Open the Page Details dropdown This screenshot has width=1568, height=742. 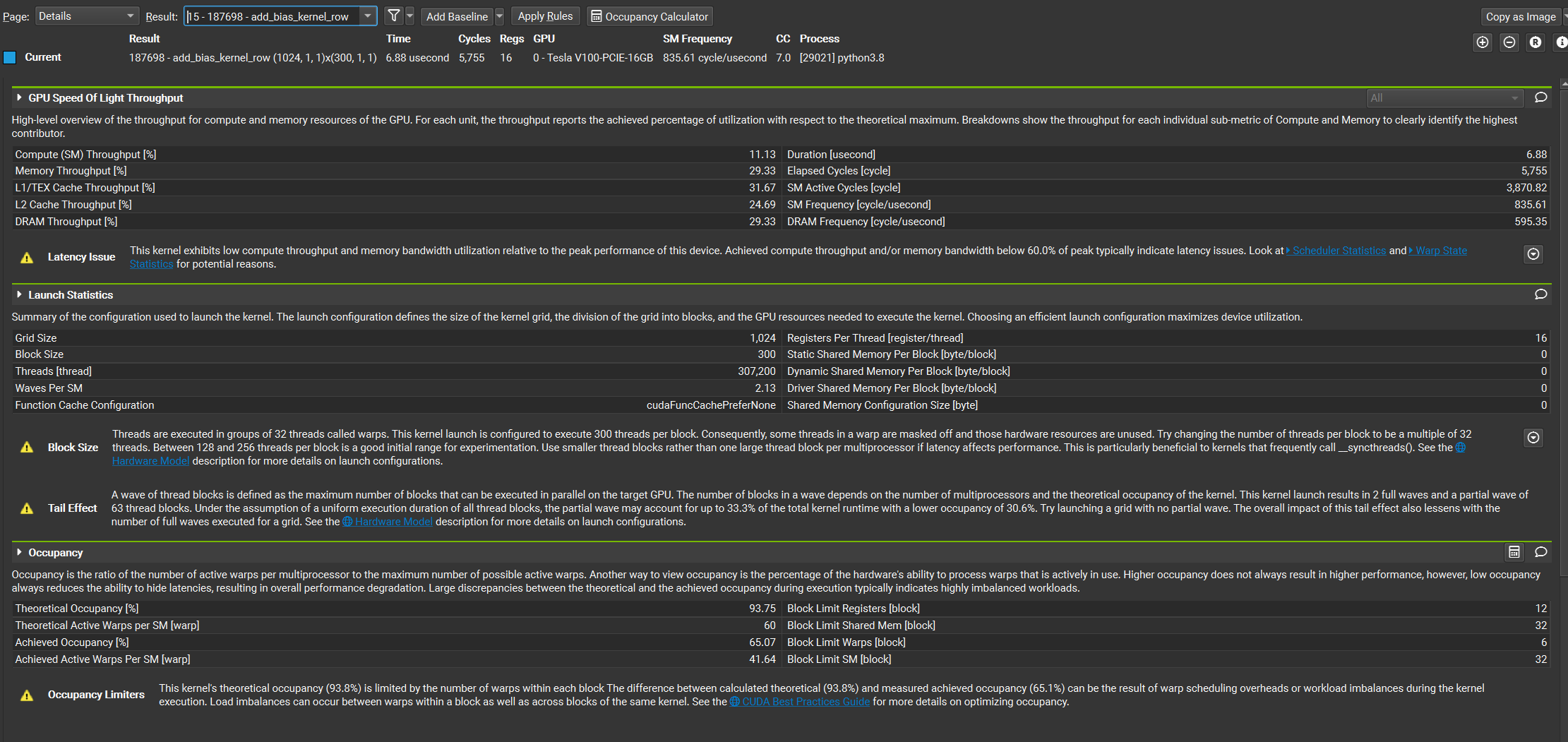[x=86, y=16]
